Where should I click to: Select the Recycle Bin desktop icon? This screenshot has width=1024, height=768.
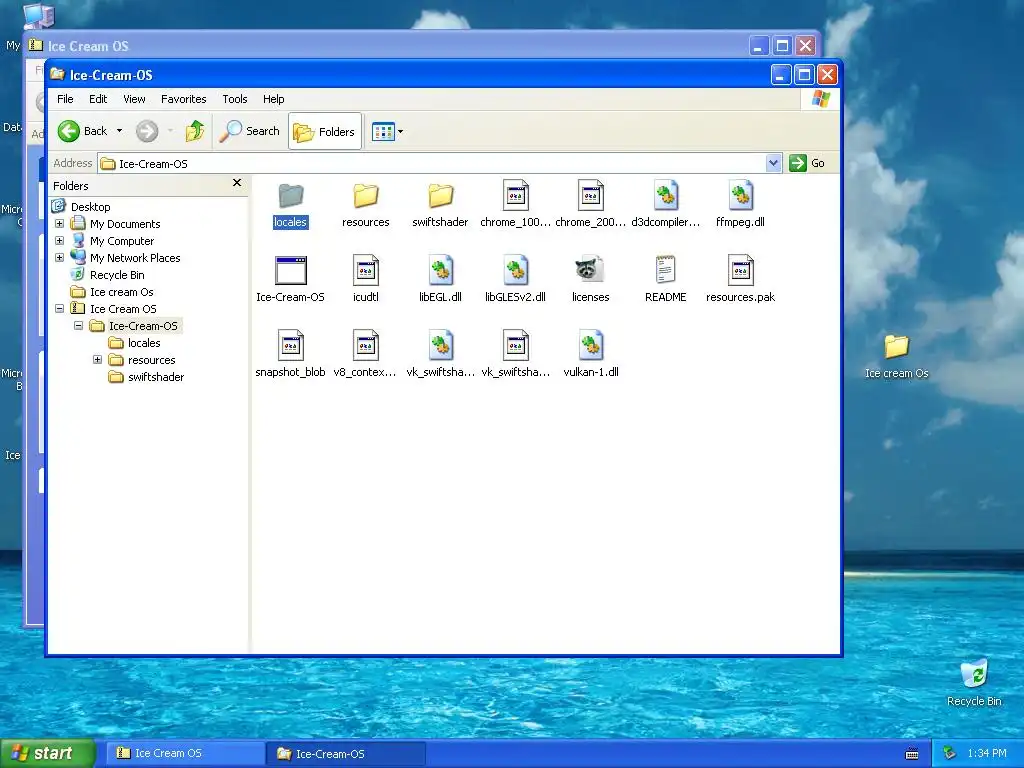click(974, 674)
